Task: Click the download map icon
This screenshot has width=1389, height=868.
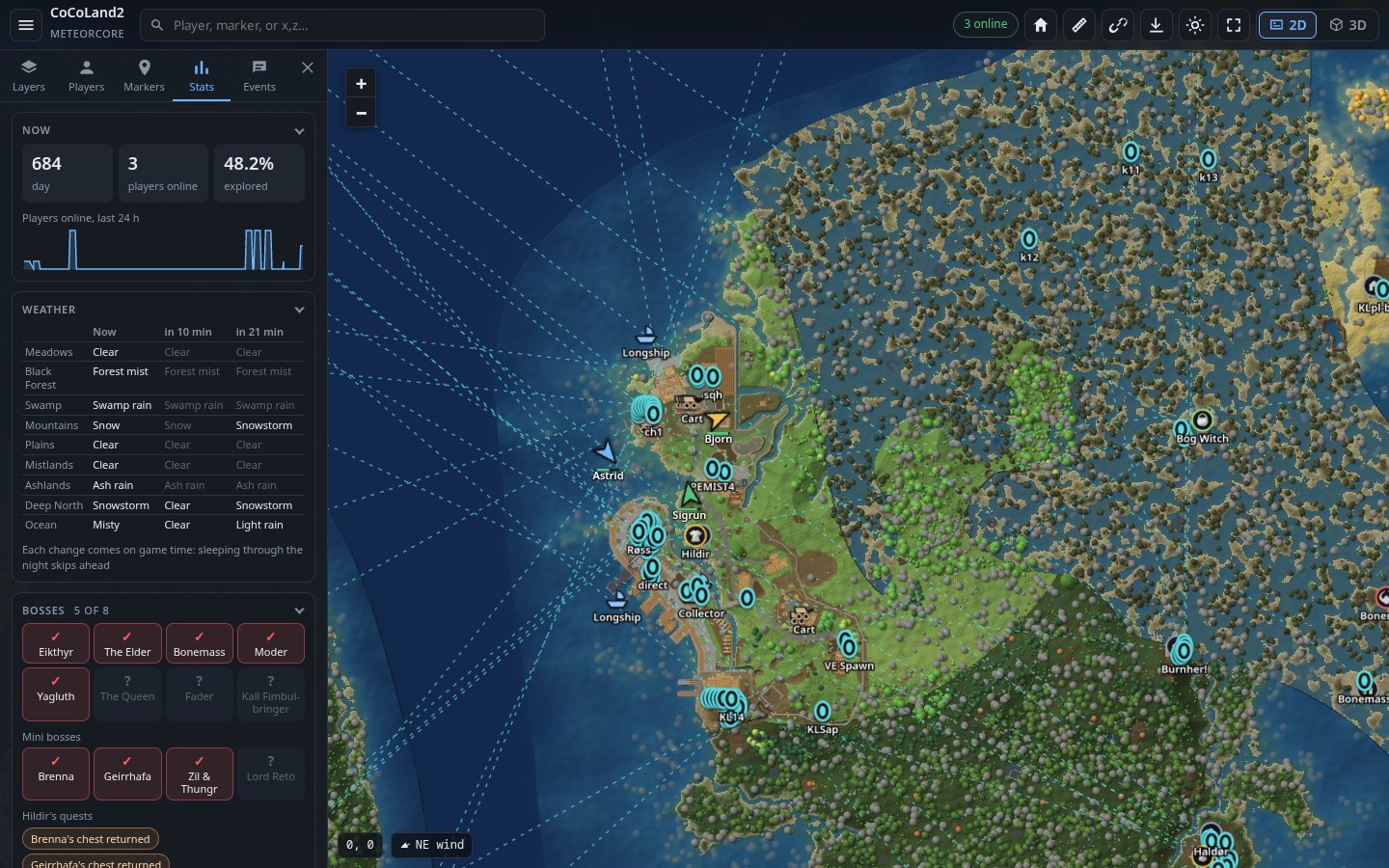Action: point(1157,25)
